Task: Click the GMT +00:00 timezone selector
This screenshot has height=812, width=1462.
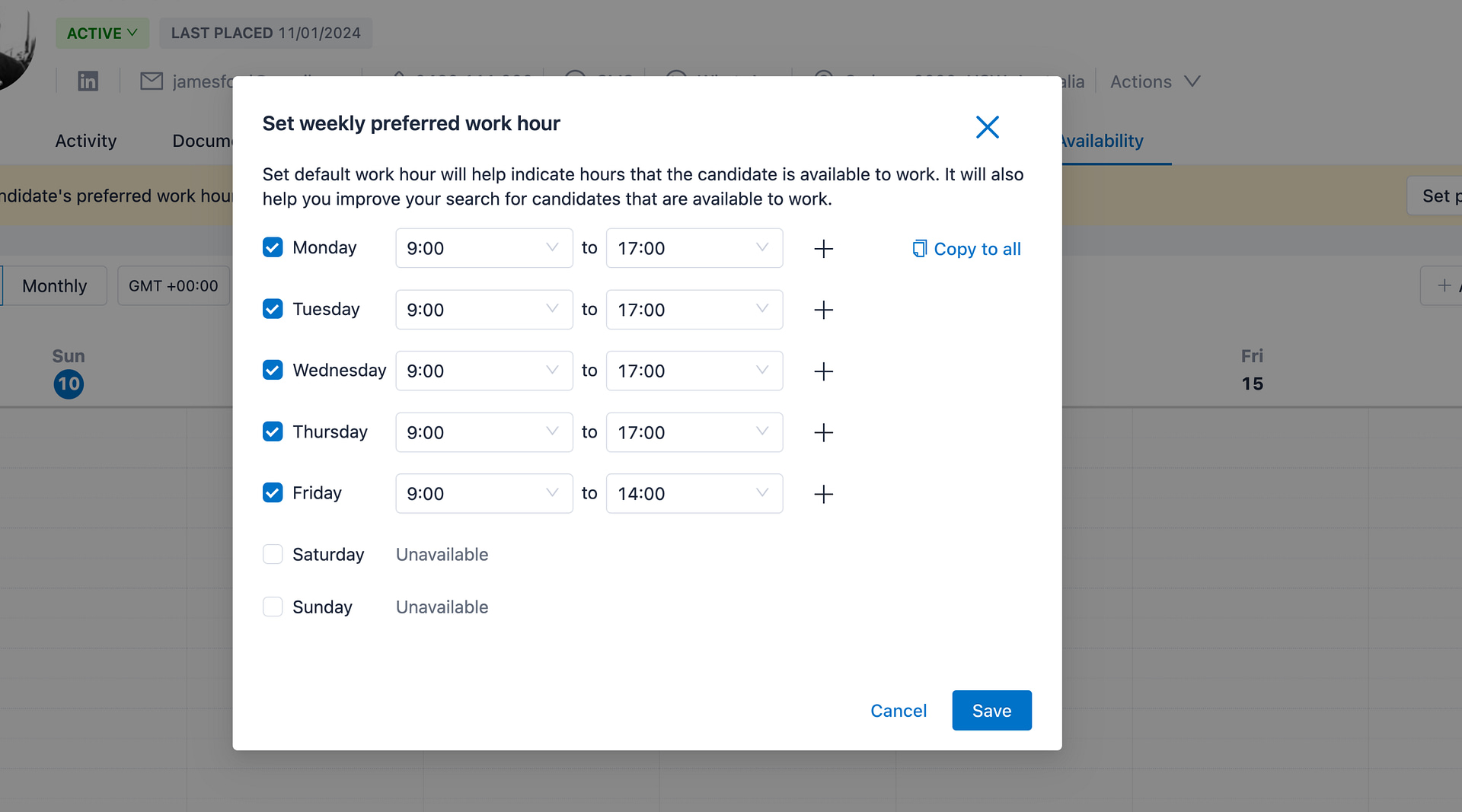Action: [x=173, y=285]
